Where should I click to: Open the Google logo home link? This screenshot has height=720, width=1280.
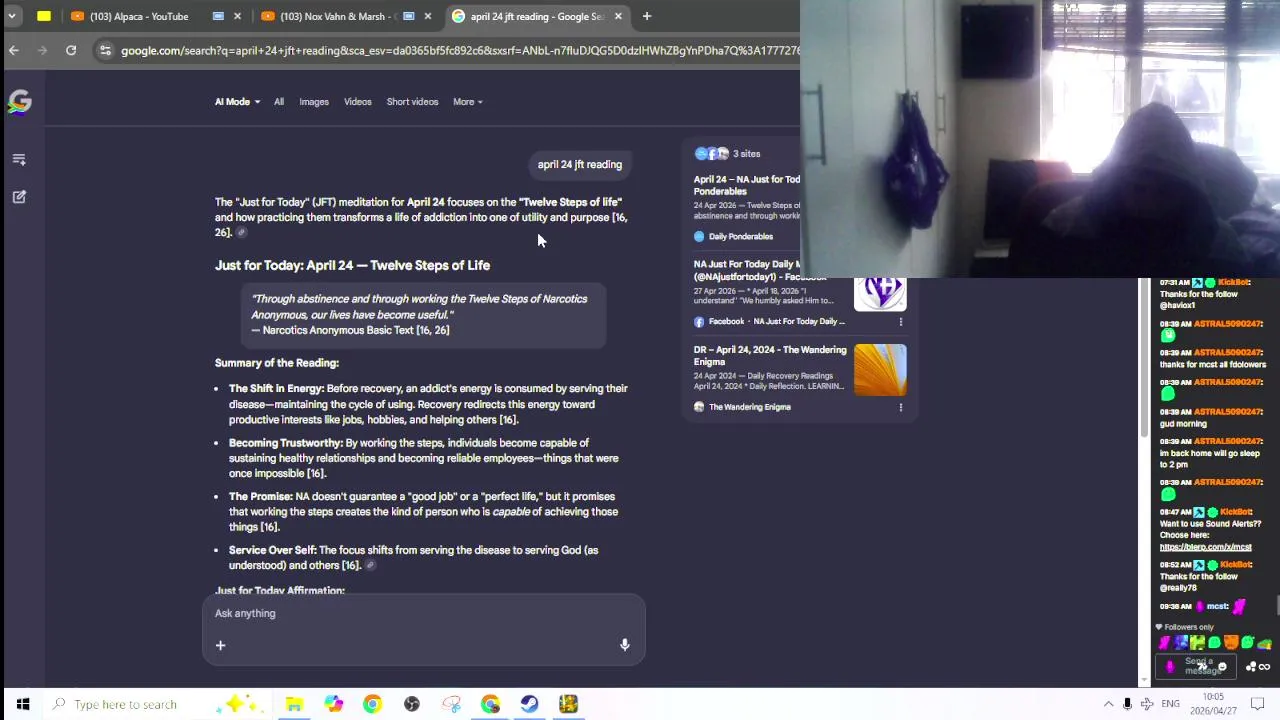(x=19, y=102)
